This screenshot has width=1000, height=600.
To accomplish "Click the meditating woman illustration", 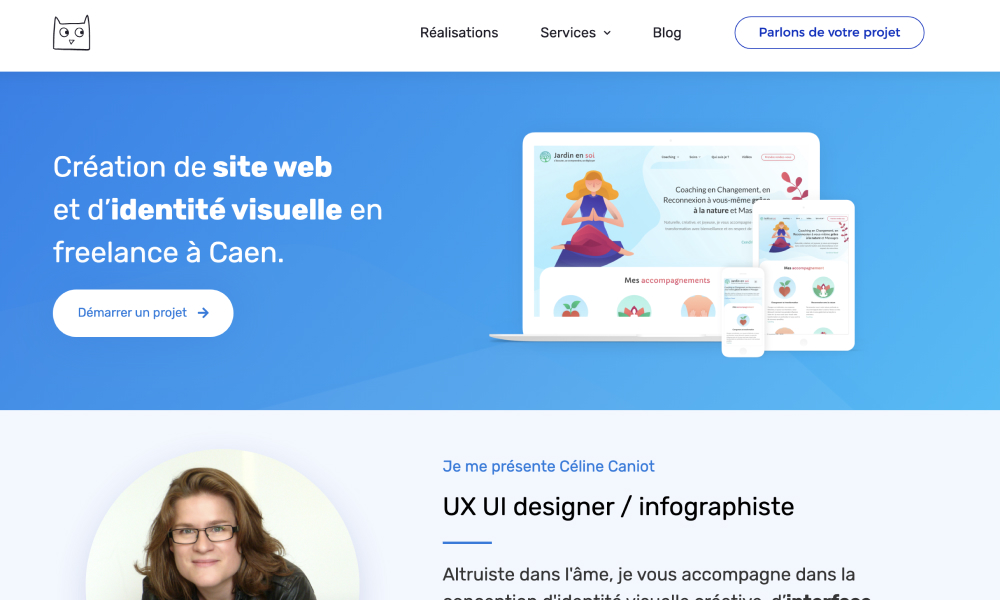I will click(x=592, y=218).
